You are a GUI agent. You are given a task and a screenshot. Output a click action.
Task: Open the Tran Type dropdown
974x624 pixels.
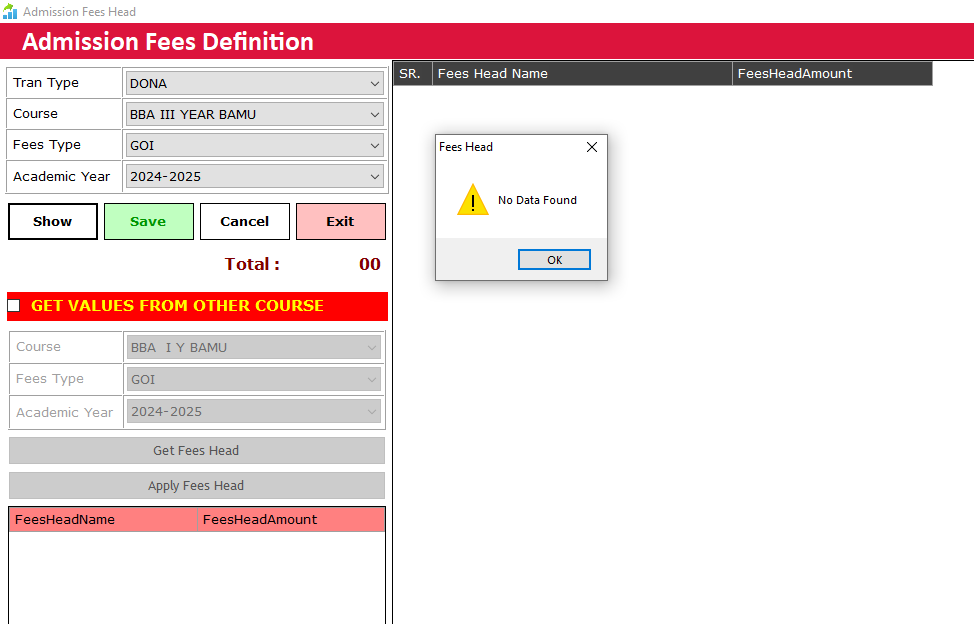click(254, 84)
